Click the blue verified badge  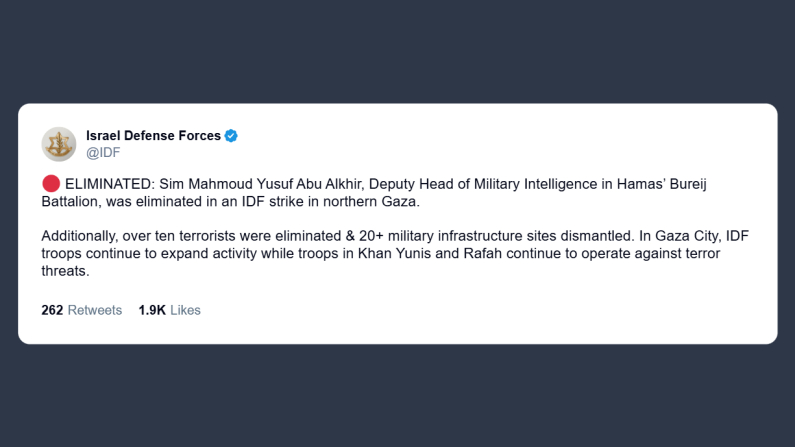[x=231, y=136]
